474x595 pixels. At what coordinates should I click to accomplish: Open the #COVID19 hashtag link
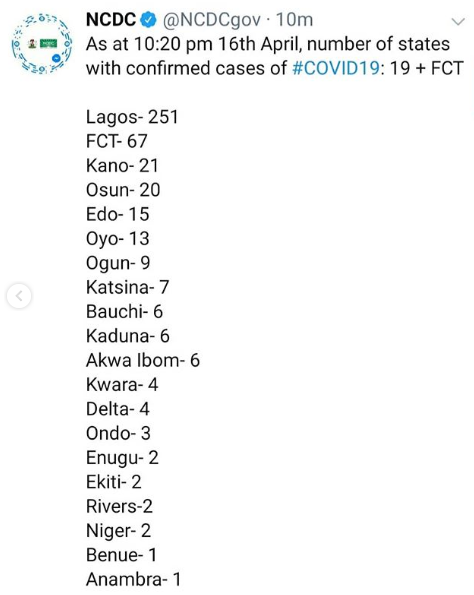[x=336, y=68]
